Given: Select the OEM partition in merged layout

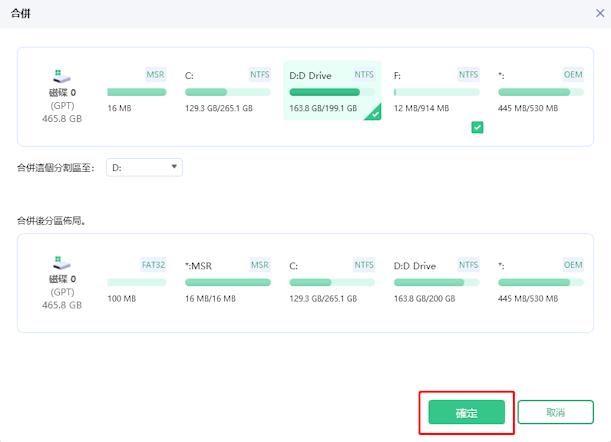Looking at the screenshot, I should coord(540,282).
